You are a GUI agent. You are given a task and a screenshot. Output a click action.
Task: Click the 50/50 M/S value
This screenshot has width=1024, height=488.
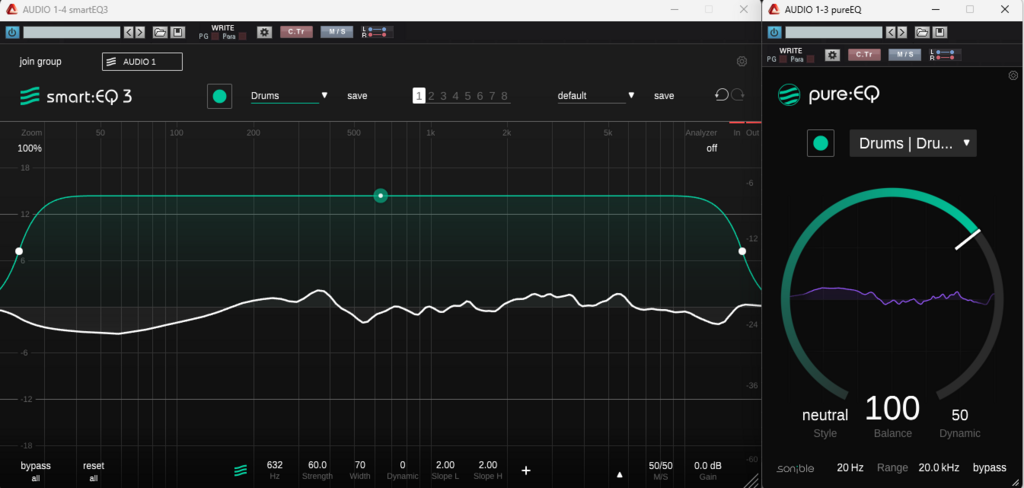(x=660, y=466)
